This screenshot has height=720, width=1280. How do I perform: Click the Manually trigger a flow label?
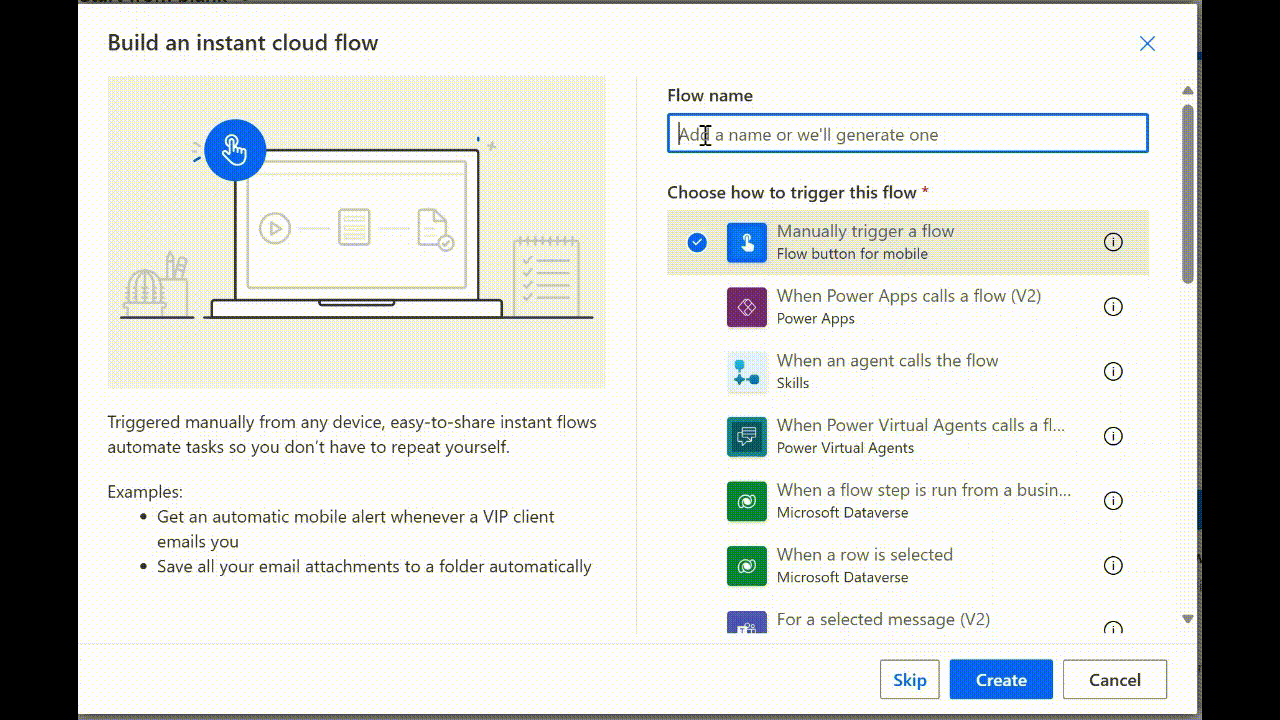(866, 231)
